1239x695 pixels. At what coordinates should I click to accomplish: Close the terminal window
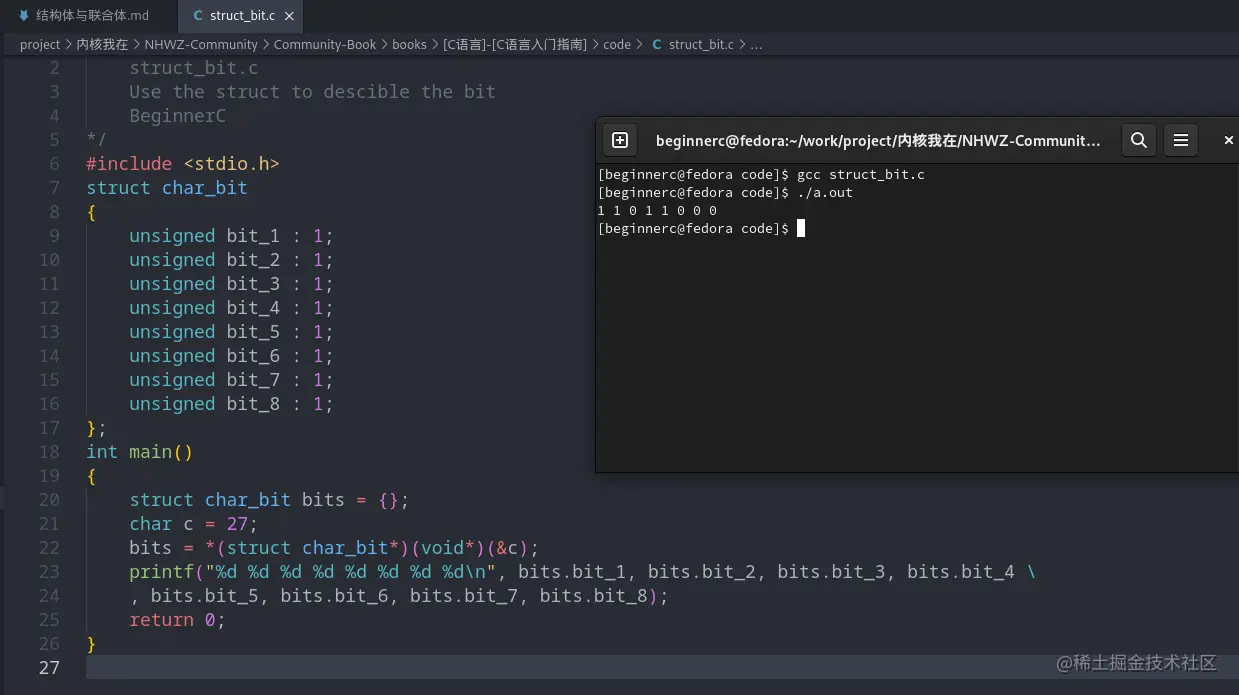[1228, 141]
